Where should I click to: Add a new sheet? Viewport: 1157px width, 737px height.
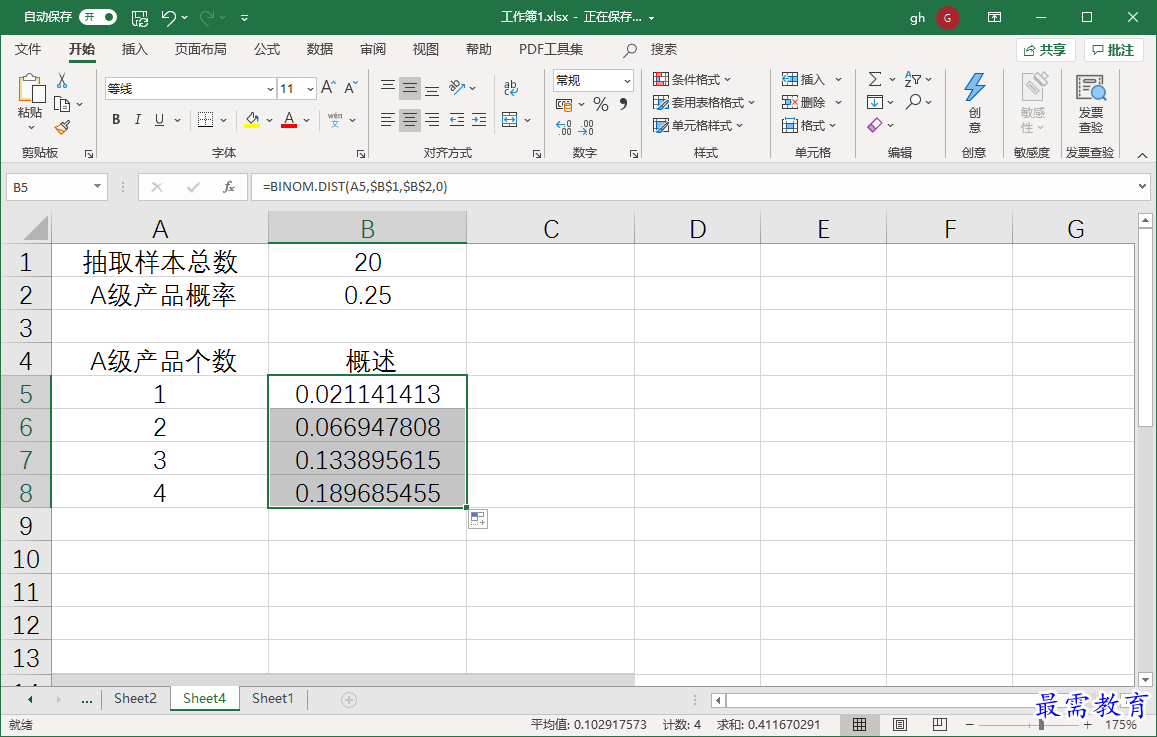click(x=349, y=699)
